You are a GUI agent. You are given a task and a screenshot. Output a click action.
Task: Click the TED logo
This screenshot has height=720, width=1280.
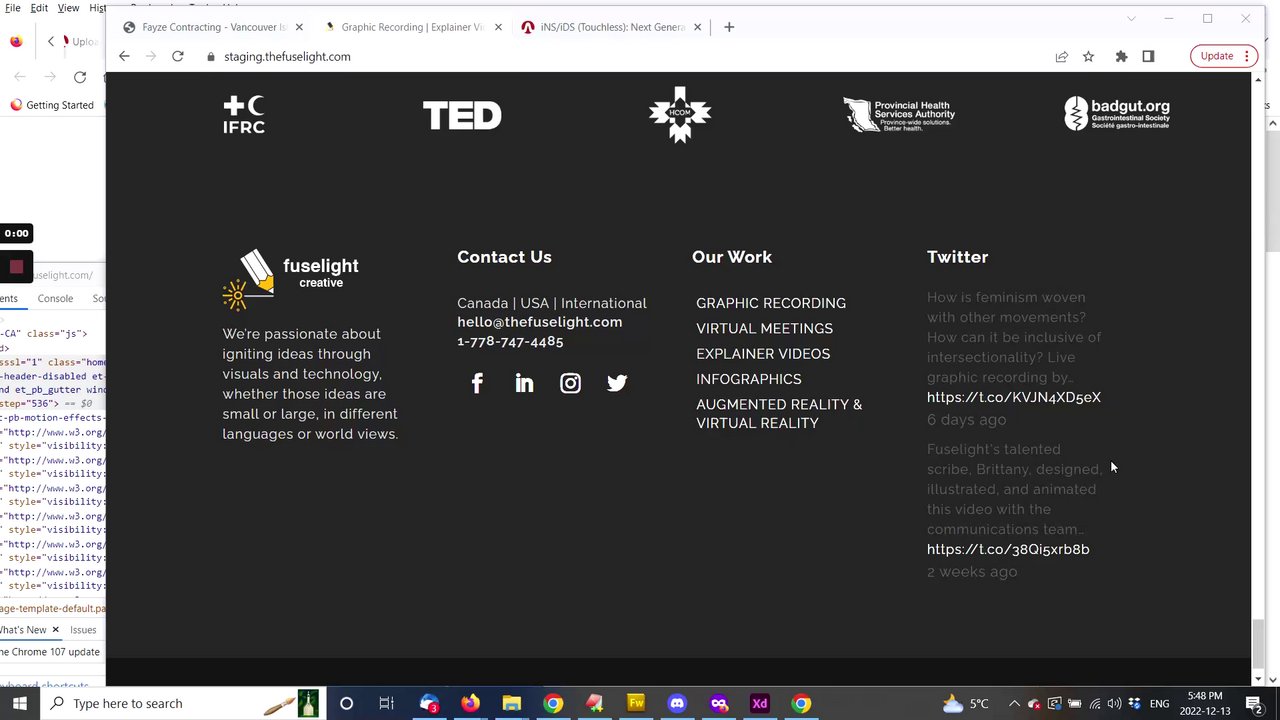coord(462,115)
